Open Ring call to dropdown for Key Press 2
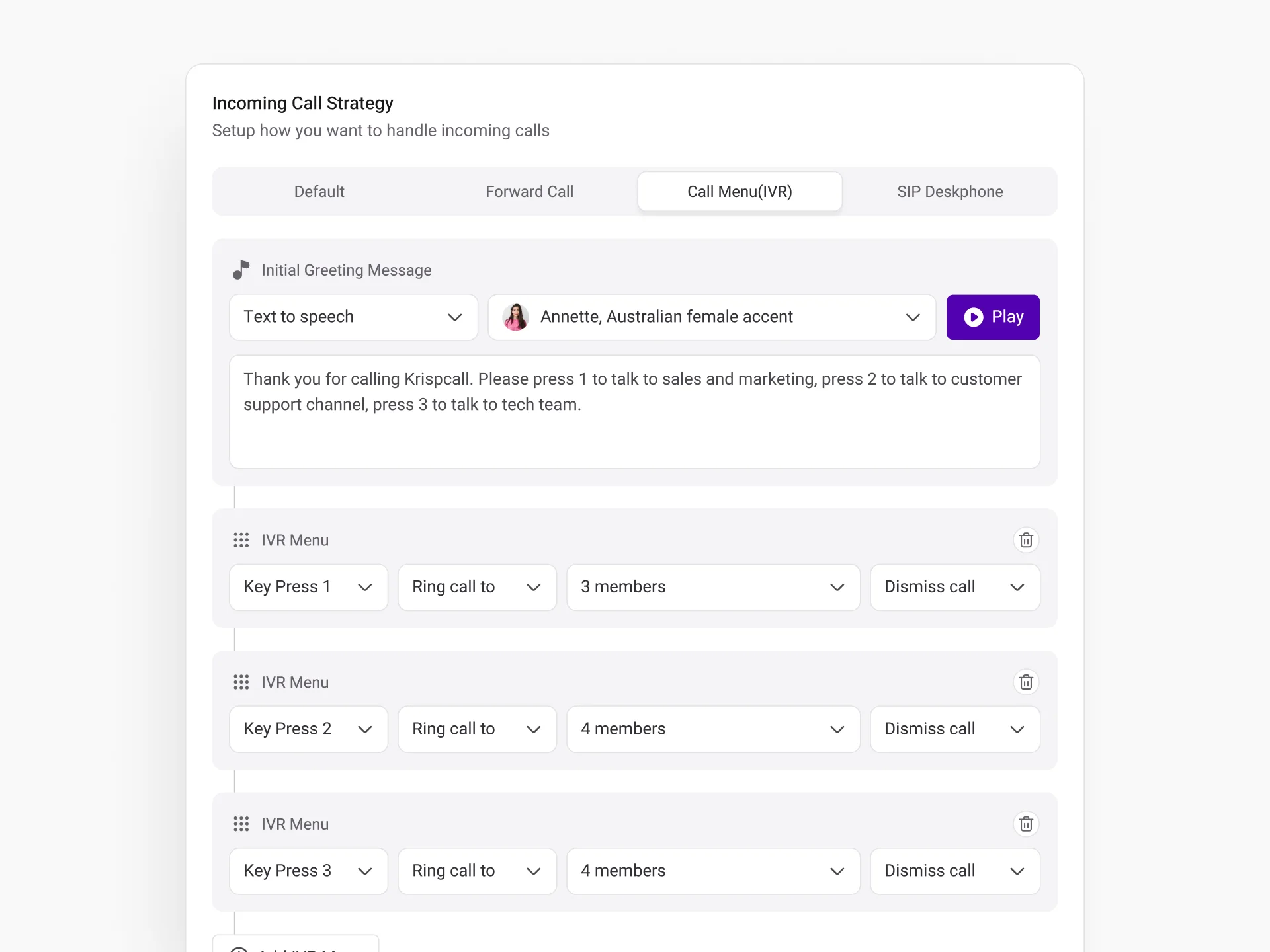 tap(477, 729)
